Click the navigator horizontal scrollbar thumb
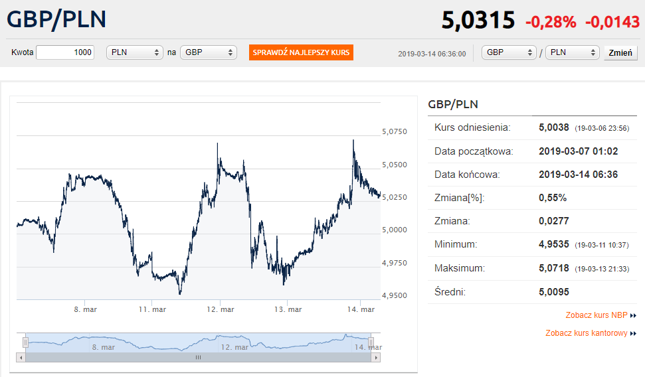 click(198, 358)
